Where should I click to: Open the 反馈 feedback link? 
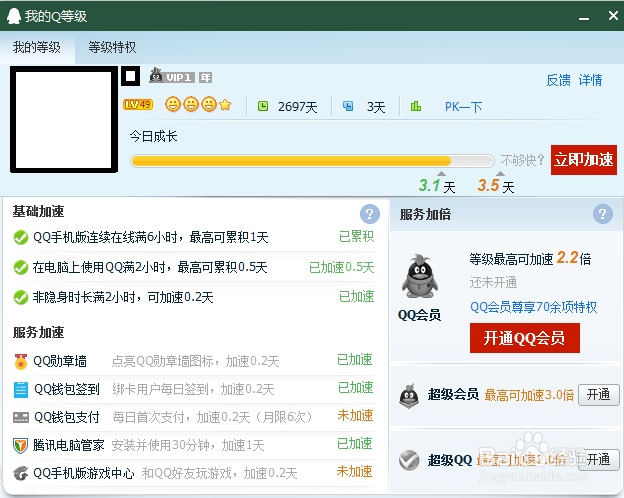[558, 80]
